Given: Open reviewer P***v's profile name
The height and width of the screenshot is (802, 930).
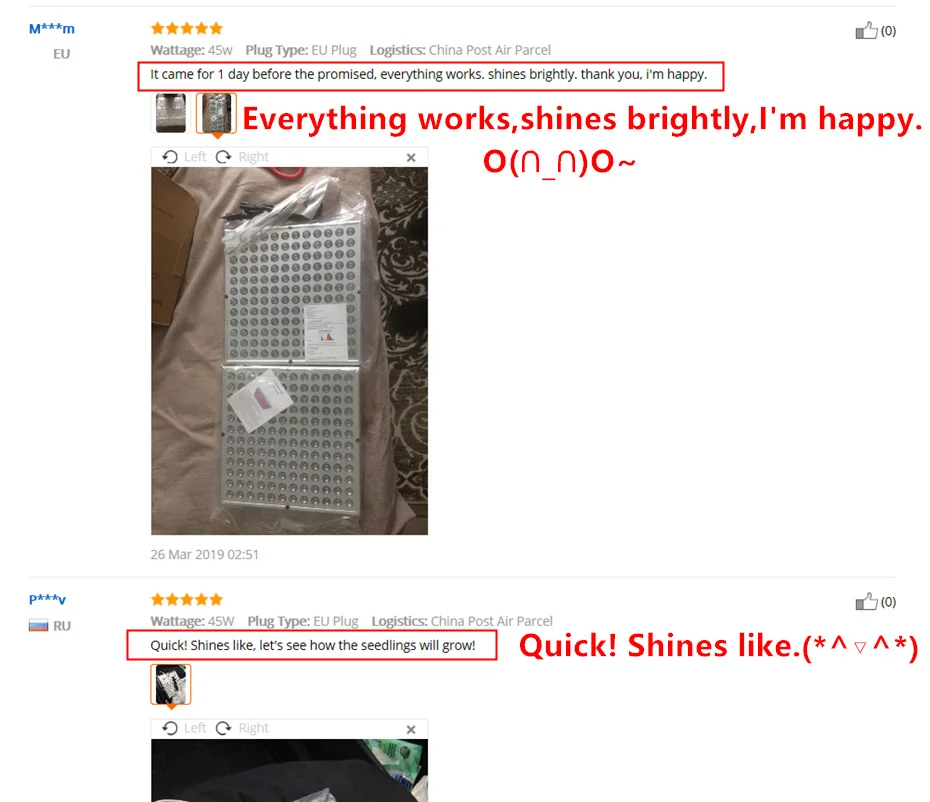Looking at the screenshot, I should pyautogui.click(x=47, y=599).
